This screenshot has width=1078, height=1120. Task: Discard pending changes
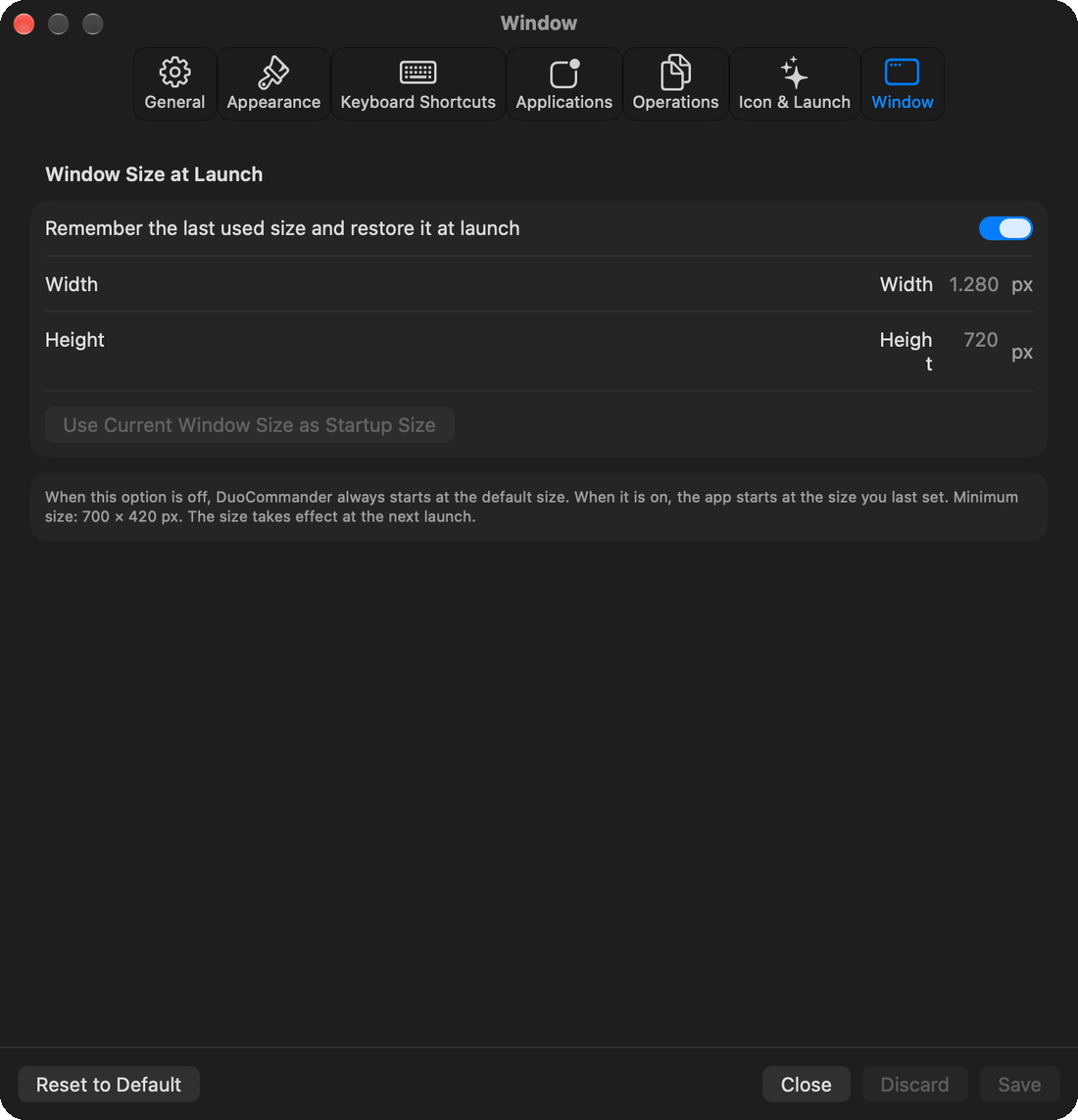click(914, 1085)
